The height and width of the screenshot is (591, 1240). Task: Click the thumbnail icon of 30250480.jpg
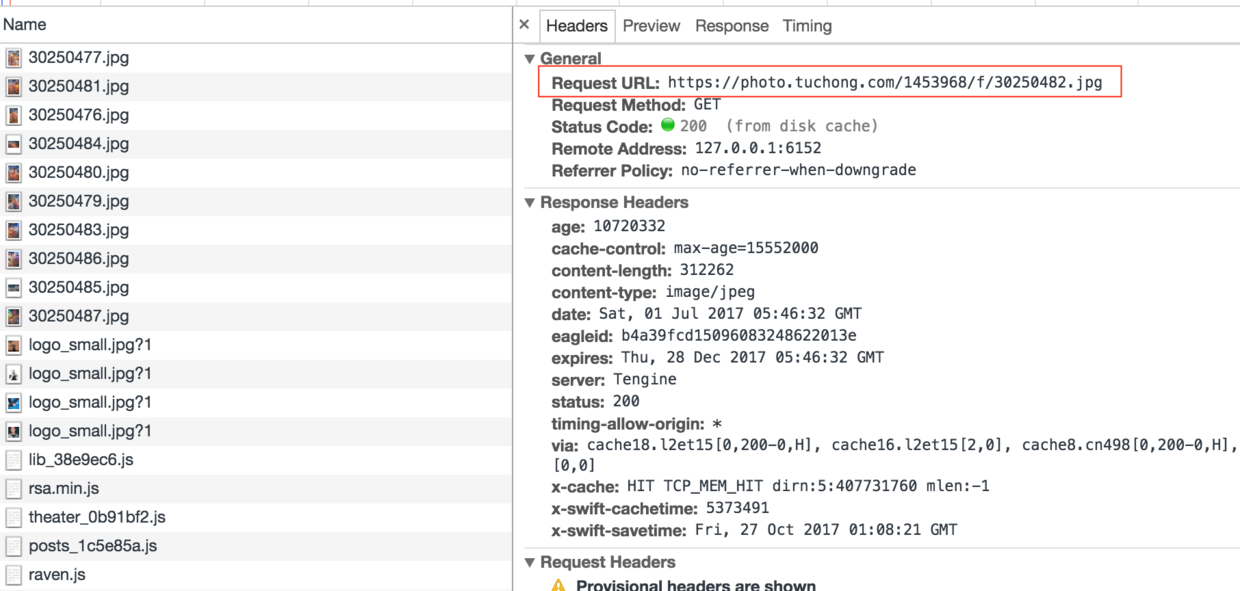[14, 173]
